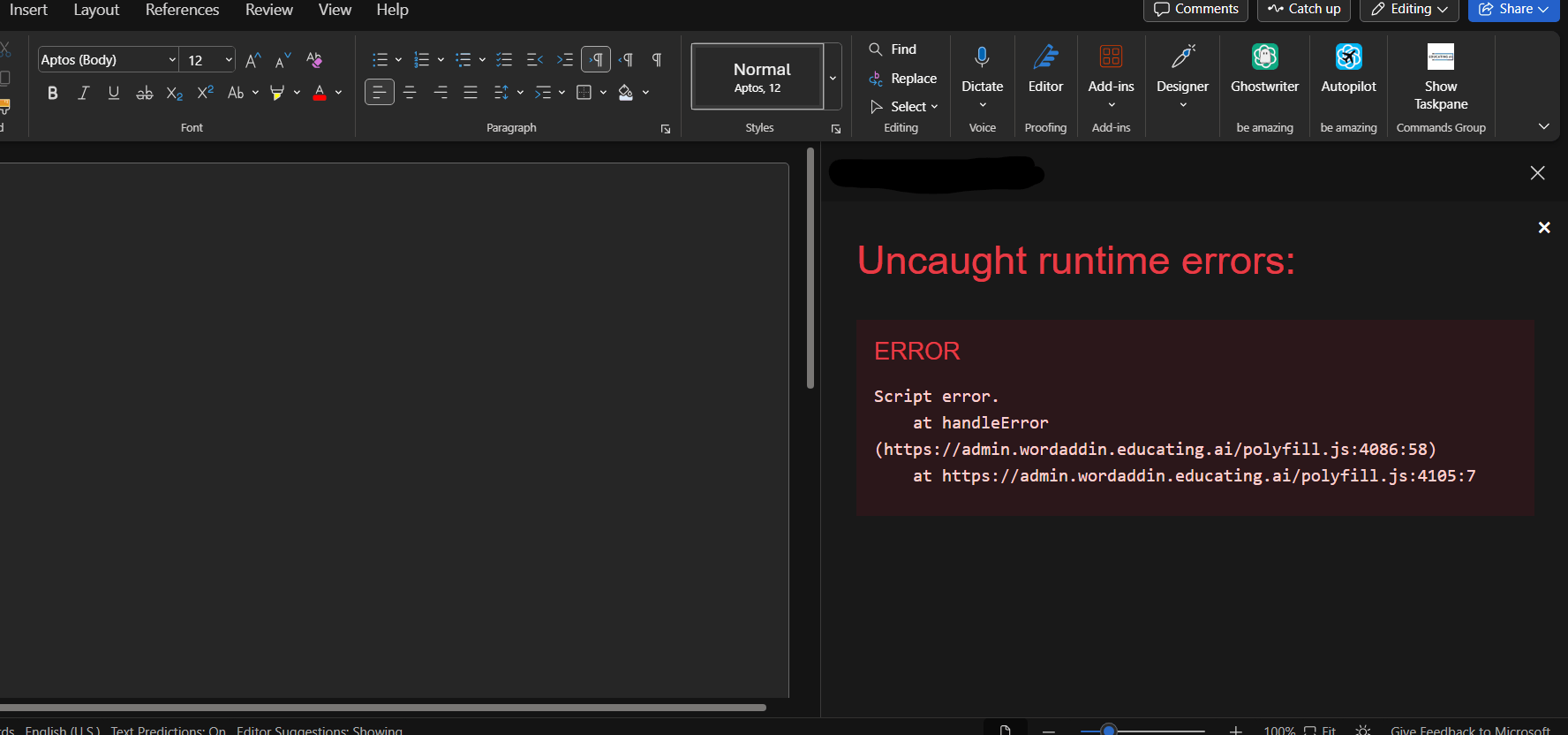This screenshot has height=735, width=1568.
Task: Click the Numbering list icon
Action: (421, 60)
